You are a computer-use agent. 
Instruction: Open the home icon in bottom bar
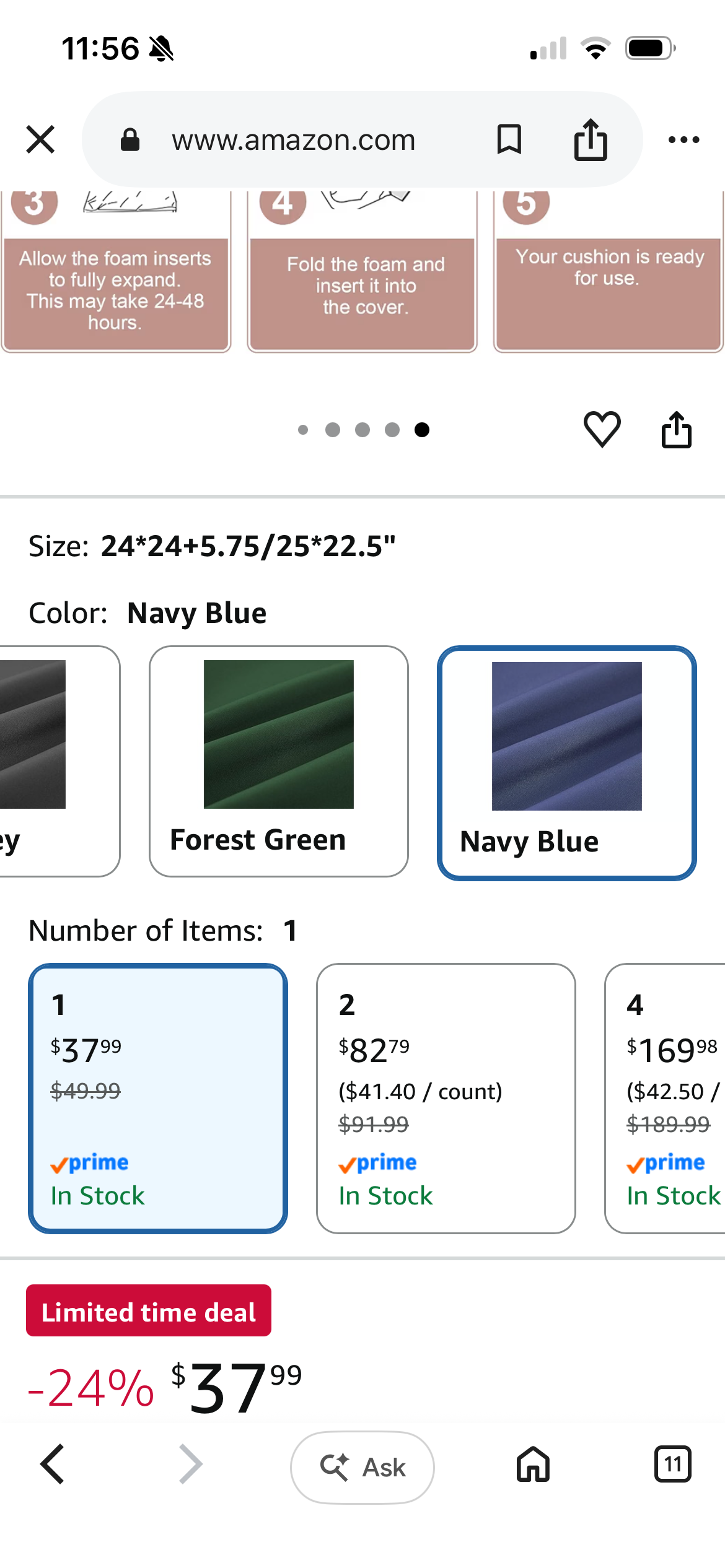533,1465
